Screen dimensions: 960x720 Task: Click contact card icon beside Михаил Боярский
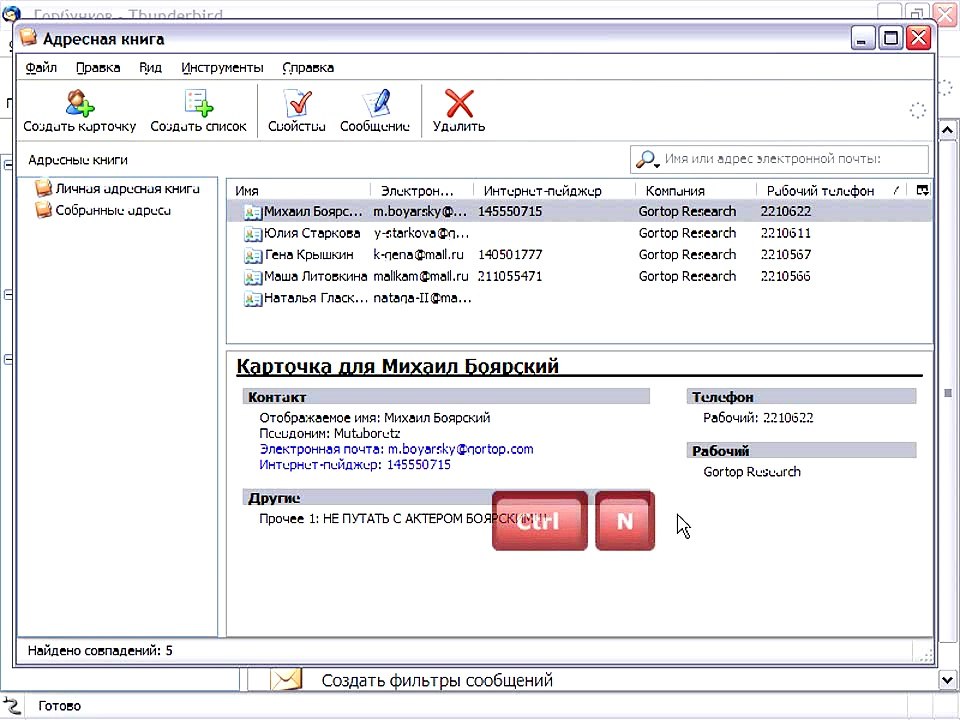coord(252,212)
